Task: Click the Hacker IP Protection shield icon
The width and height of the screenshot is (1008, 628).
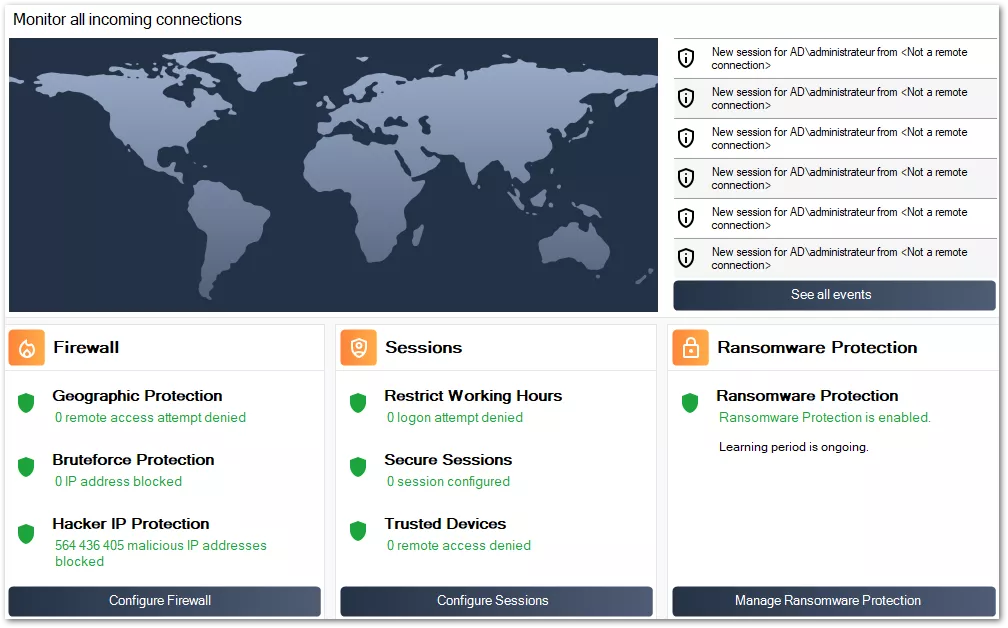Action: click(x=24, y=532)
